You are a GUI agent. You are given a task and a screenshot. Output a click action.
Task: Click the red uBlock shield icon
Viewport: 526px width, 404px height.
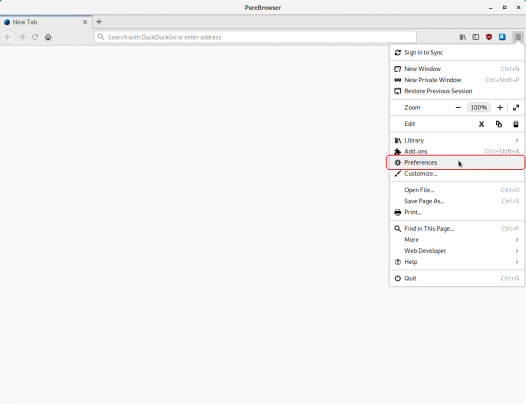coord(489,37)
